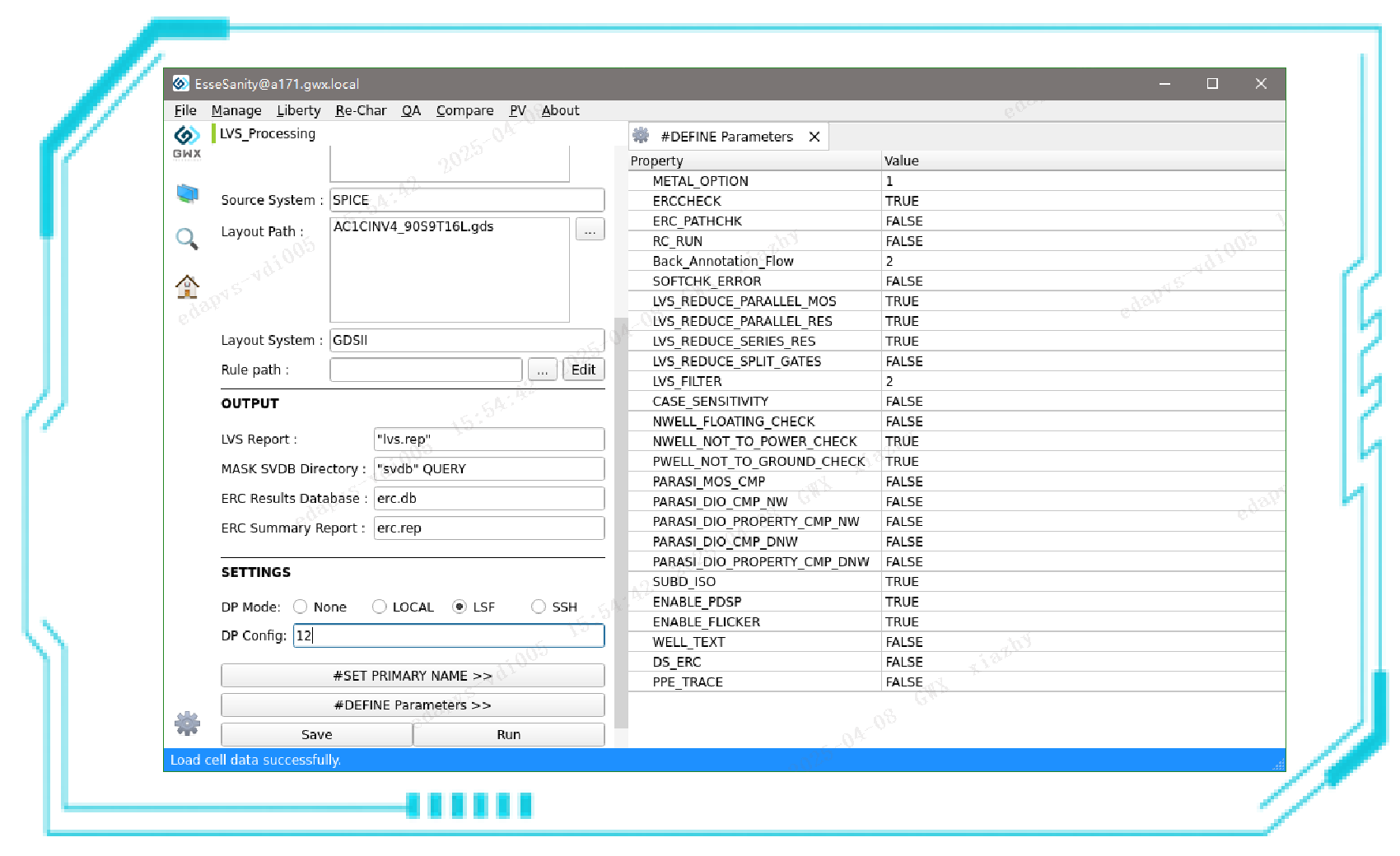Open the settings gear in bottom-left sidebar

(x=187, y=723)
